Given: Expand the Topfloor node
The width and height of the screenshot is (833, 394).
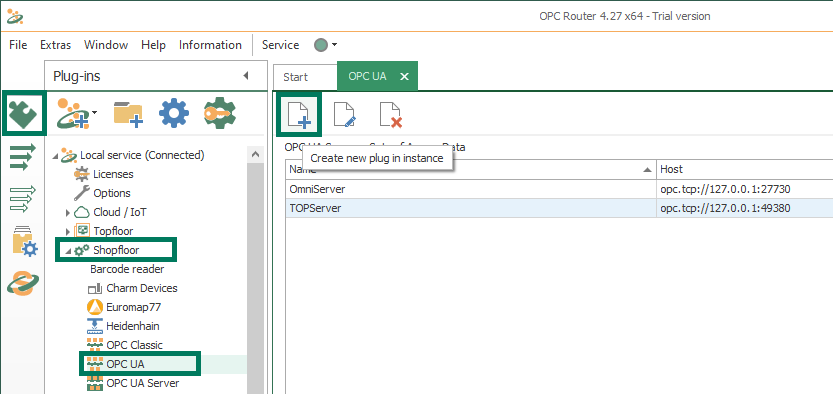Looking at the screenshot, I should pos(67,232).
